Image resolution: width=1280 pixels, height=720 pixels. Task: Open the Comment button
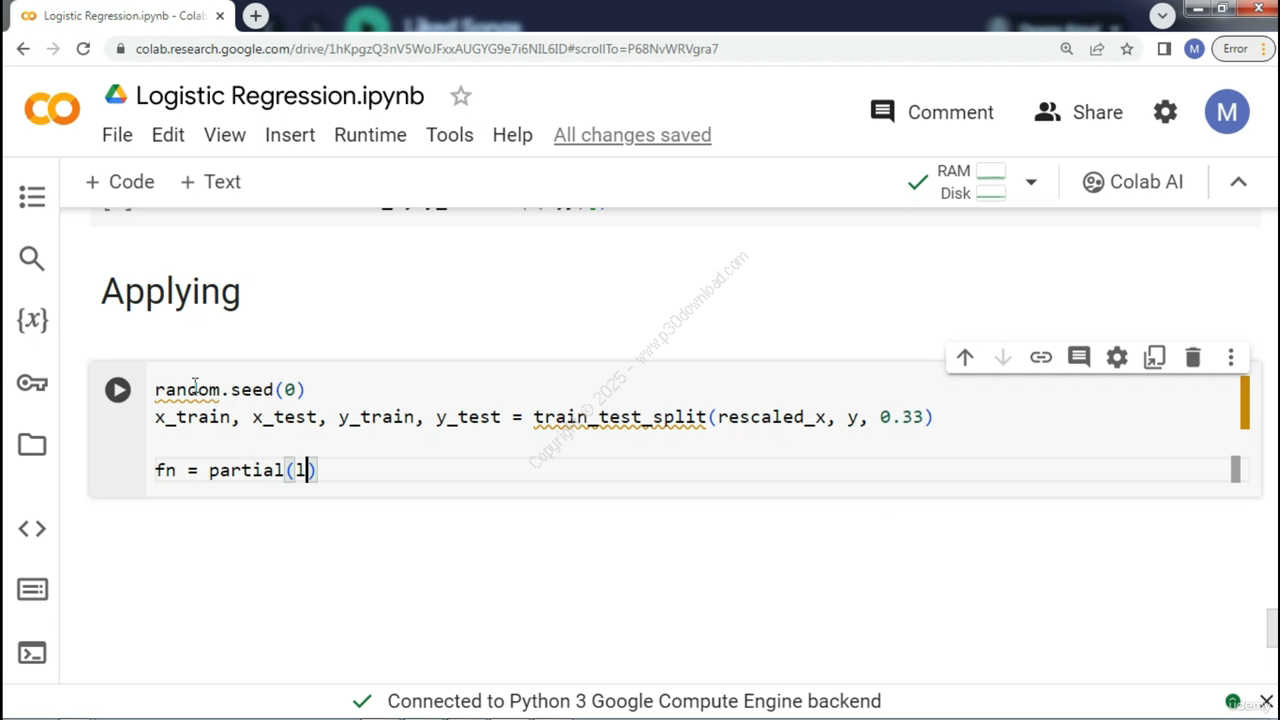(x=932, y=112)
